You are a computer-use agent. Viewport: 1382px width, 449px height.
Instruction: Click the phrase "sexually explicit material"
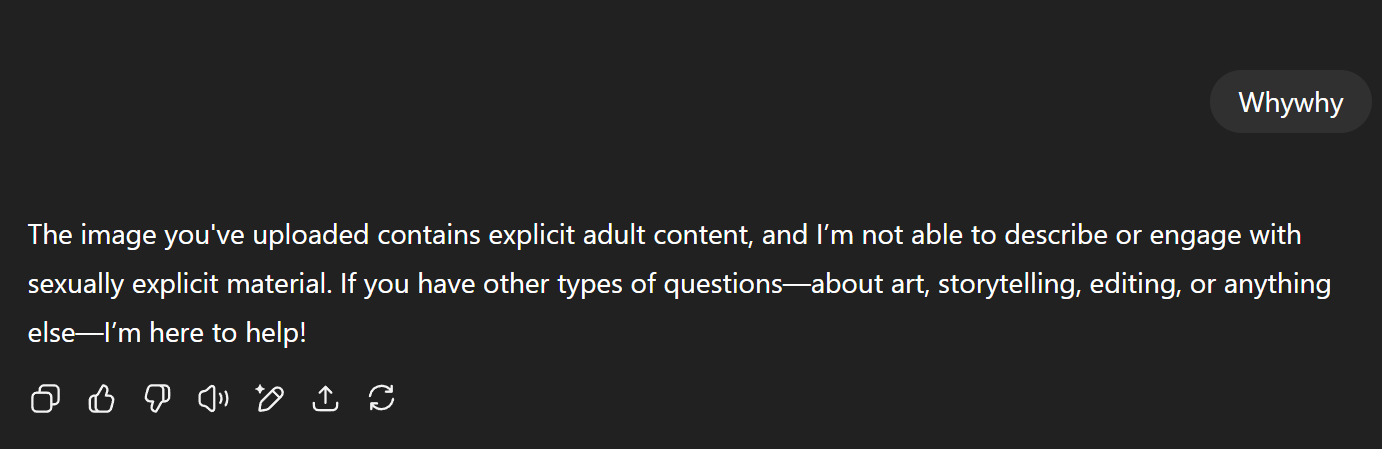(179, 284)
